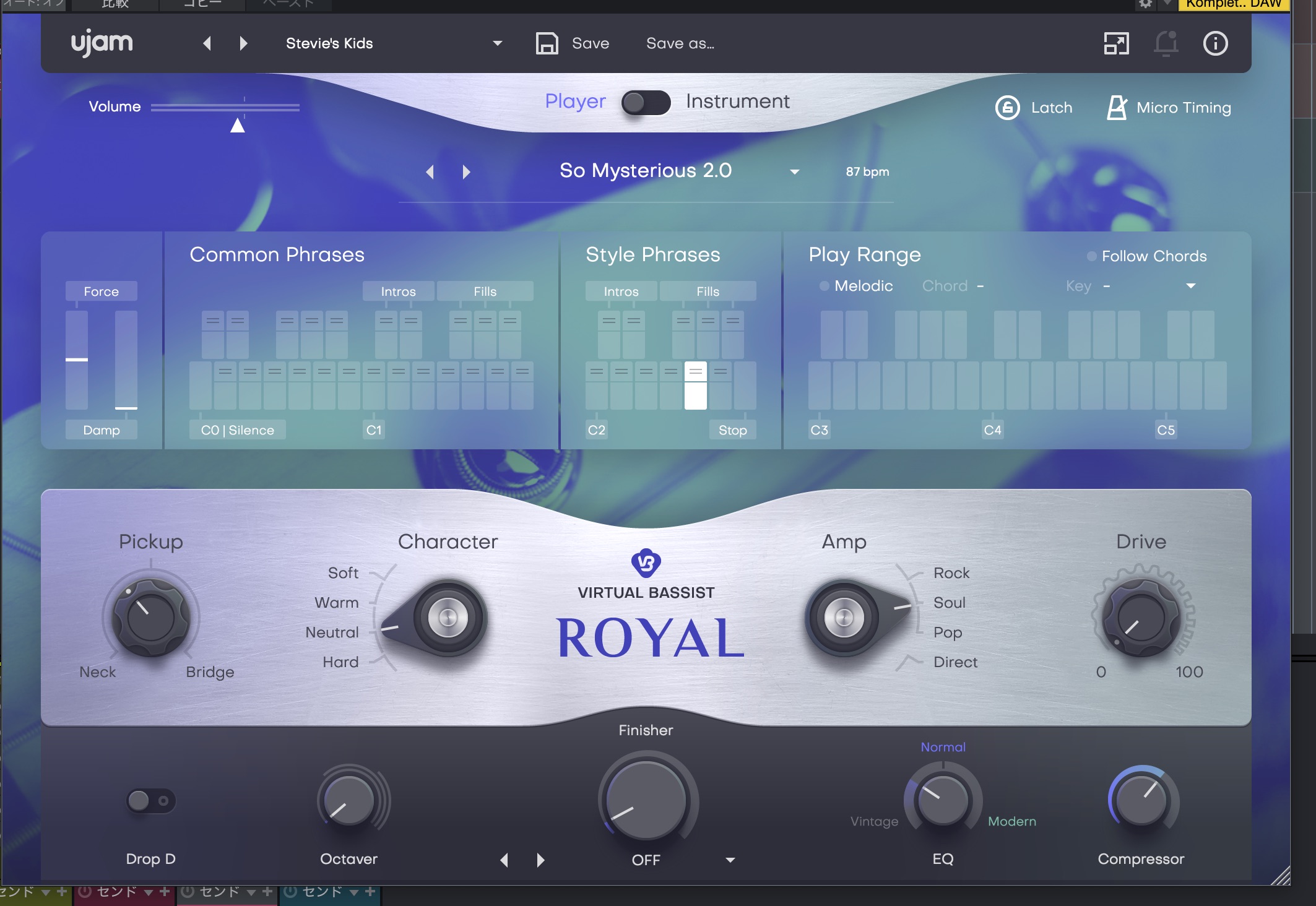Viewport: 1316px width, 906px height.
Task: Click the Stop key label
Action: [x=732, y=430]
